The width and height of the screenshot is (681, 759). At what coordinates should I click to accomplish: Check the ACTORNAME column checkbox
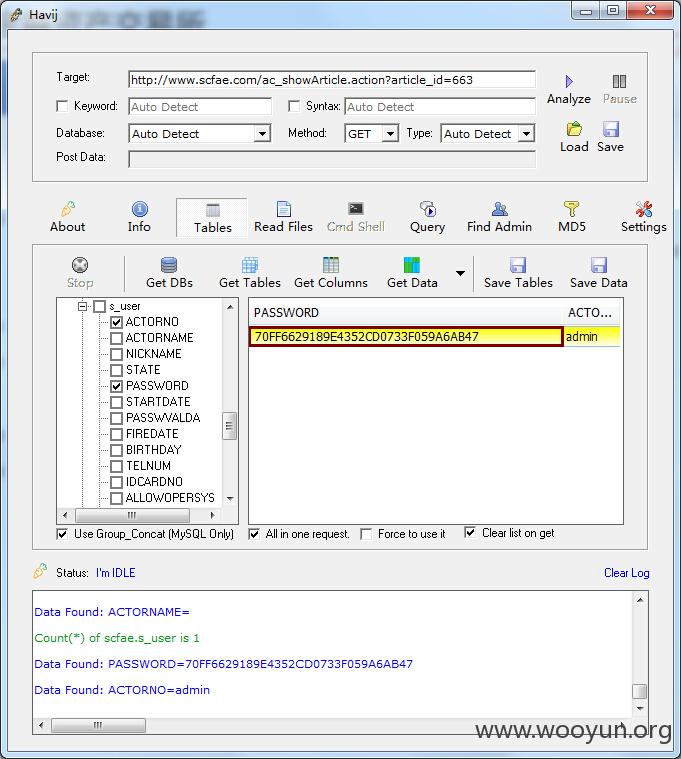click(116, 338)
